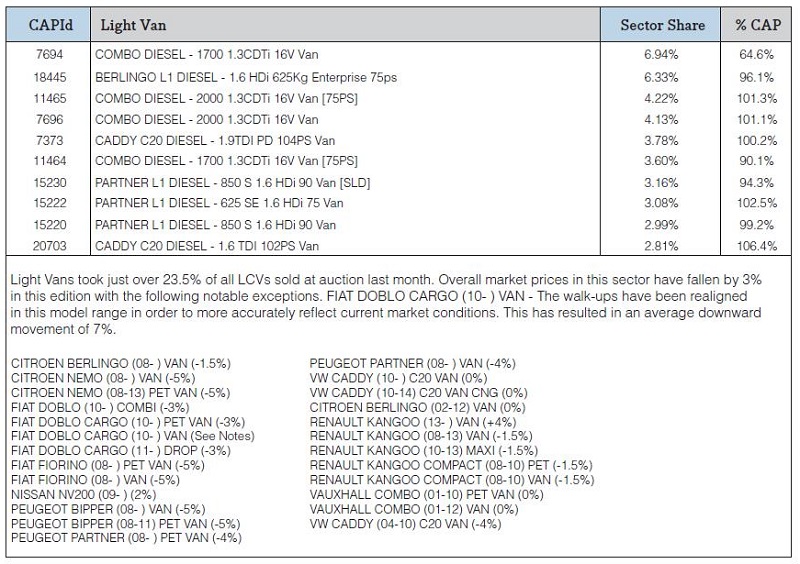
Task: Click VAUXHALL COMBO (01-12) VAN (0%) entry
Action: [x=414, y=509]
